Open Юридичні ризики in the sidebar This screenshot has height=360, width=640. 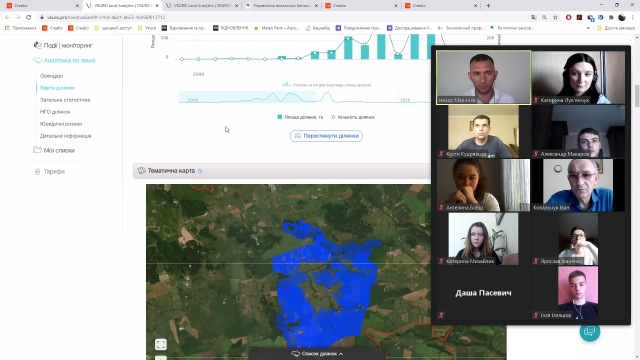[61, 124]
